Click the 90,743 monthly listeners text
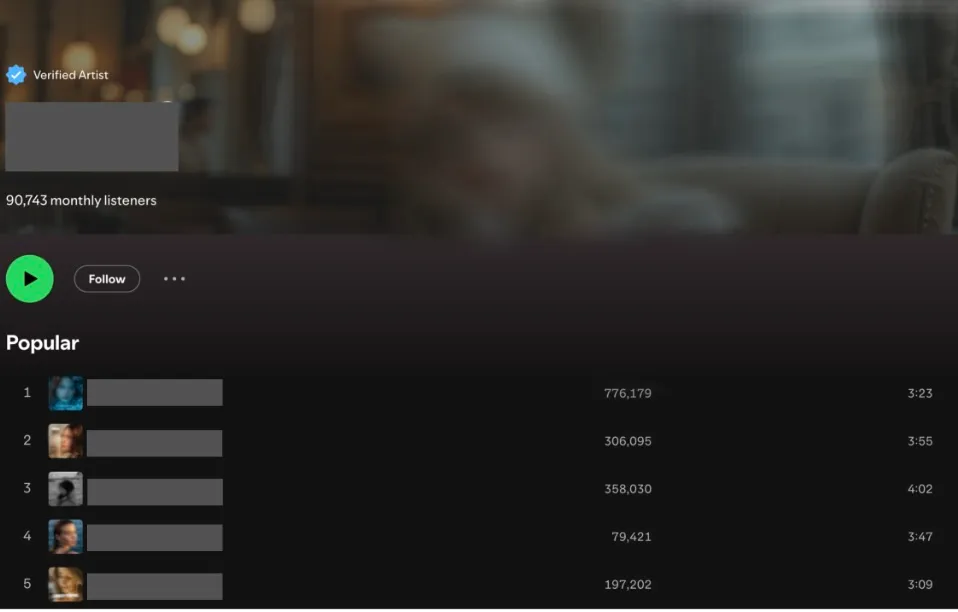The height and width of the screenshot is (612, 958). pos(81,200)
